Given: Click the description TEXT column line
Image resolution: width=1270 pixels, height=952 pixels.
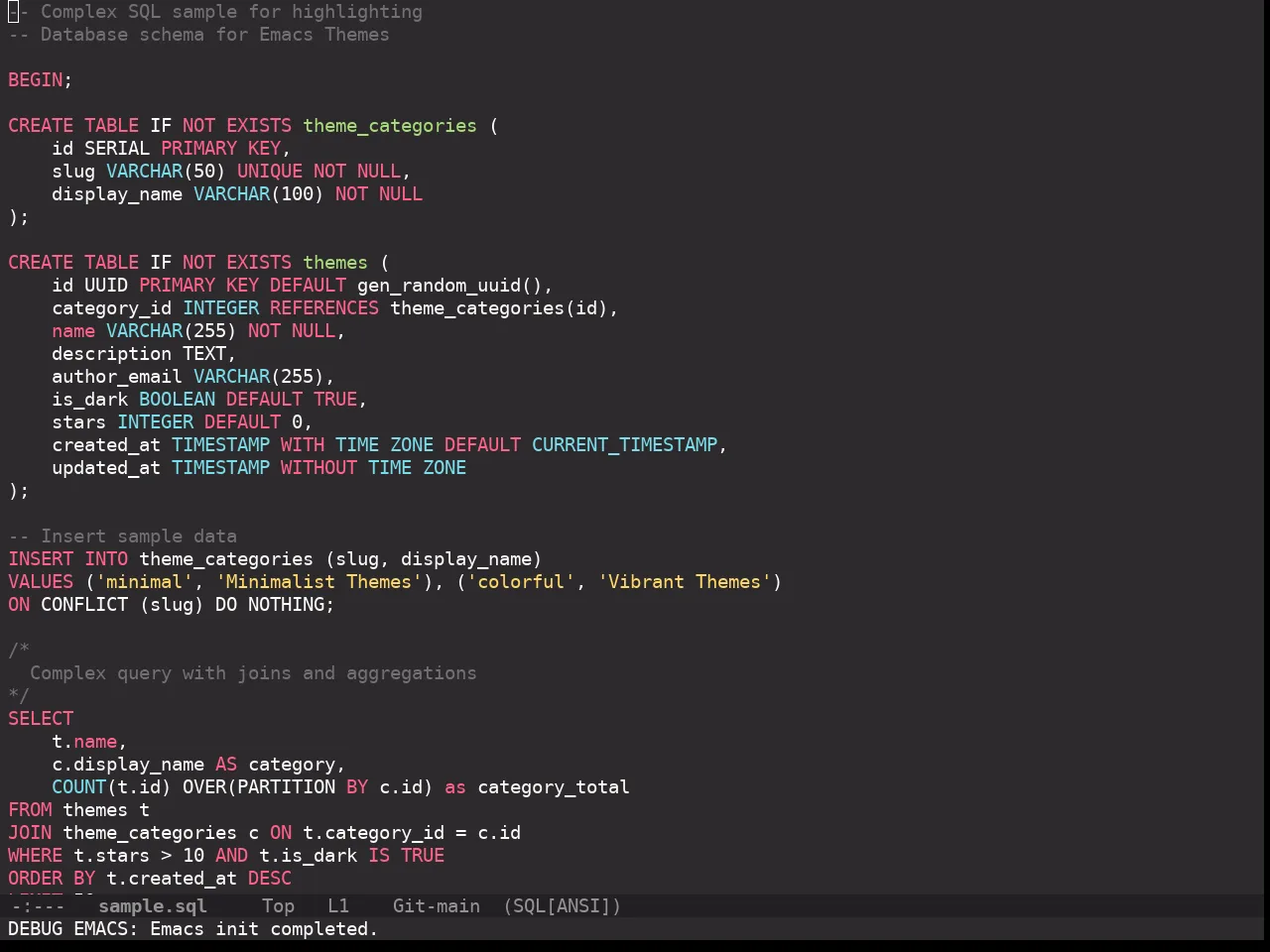Looking at the screenshot, I should click(x=144, y=354).
